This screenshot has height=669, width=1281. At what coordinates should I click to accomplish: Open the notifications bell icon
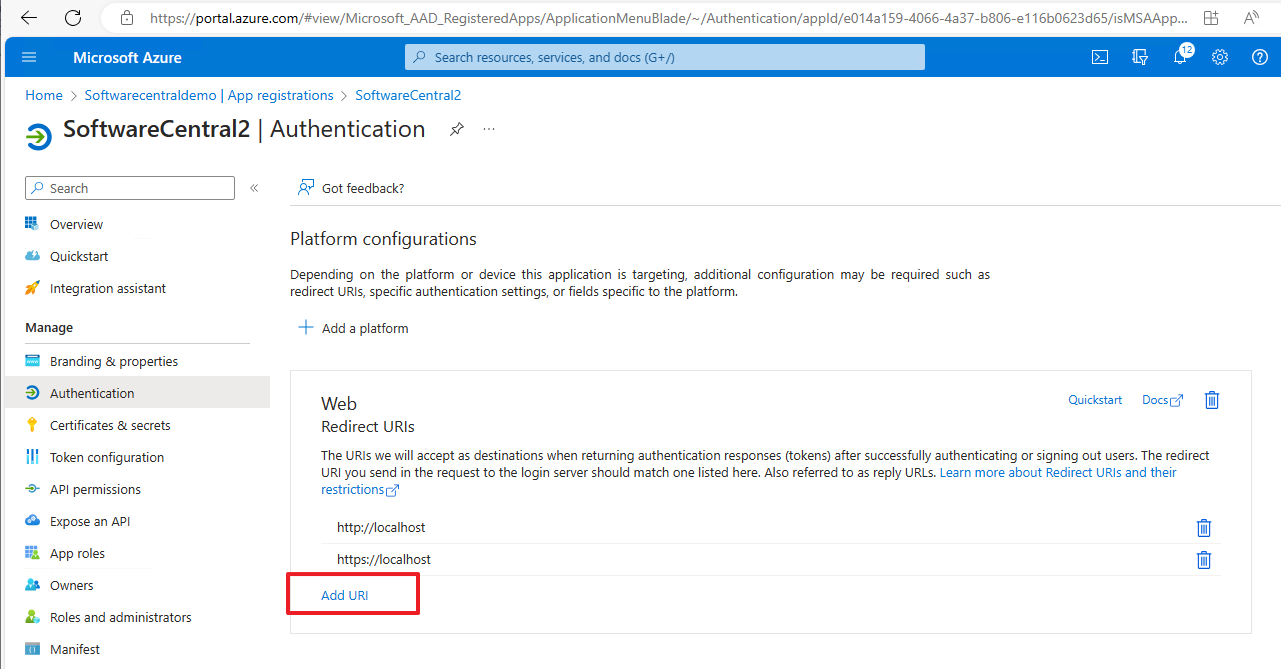click(1180, 57)
